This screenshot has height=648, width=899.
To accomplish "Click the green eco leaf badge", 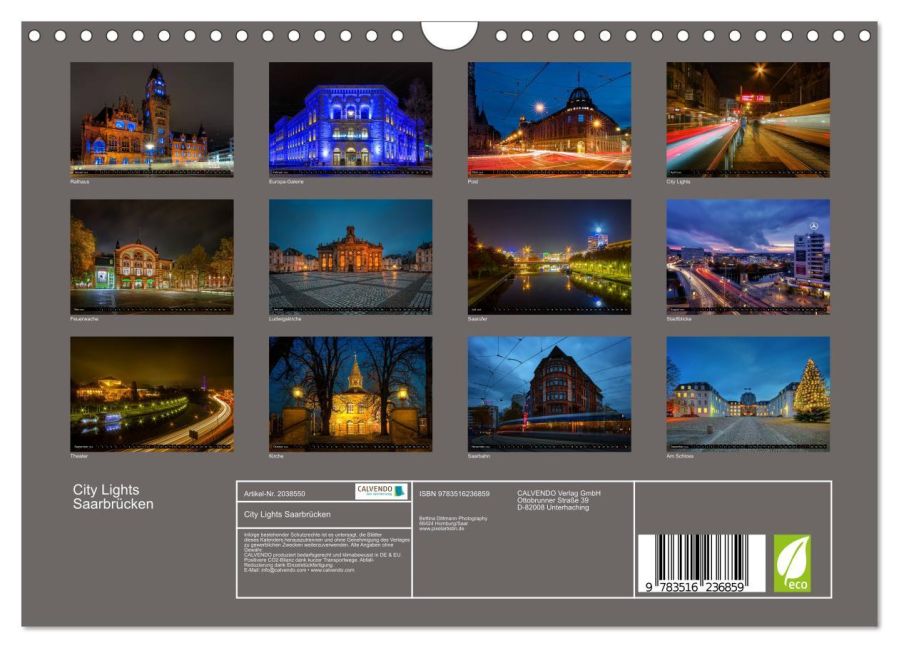I will 792,563.
